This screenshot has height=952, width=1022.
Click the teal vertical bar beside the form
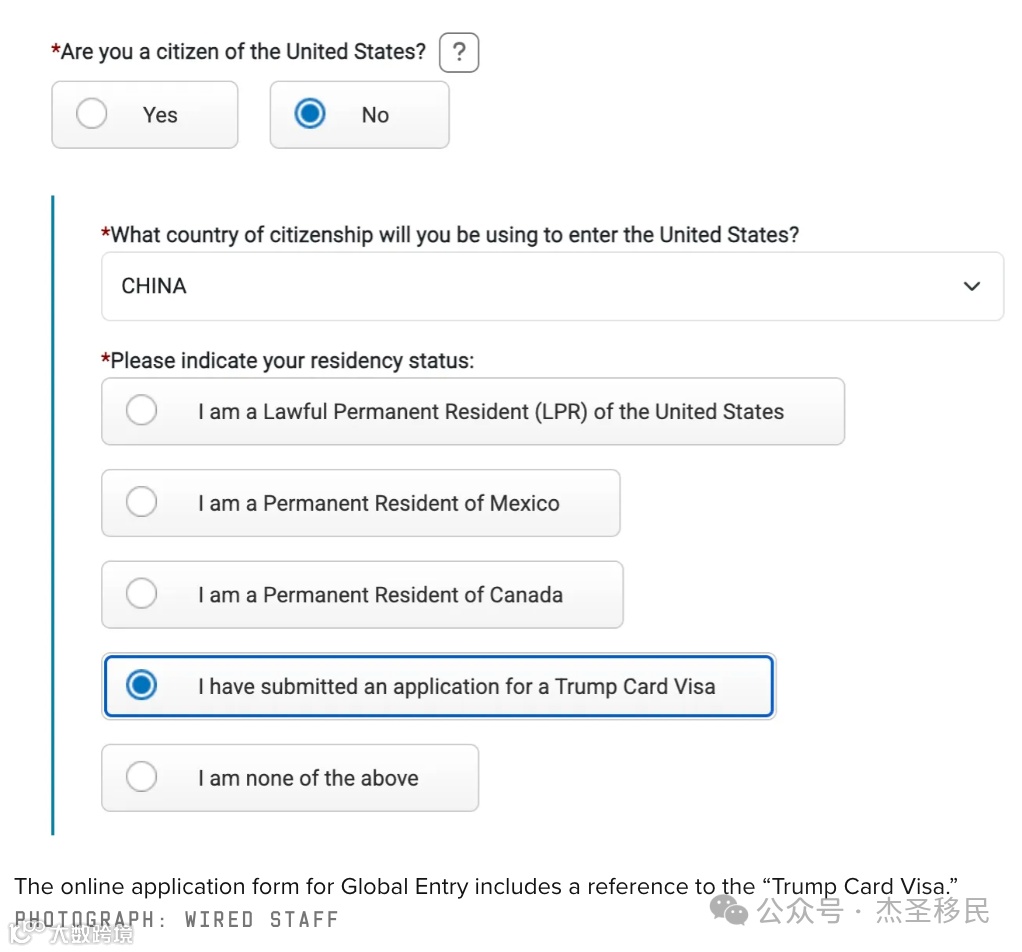[x=52, y=515]
